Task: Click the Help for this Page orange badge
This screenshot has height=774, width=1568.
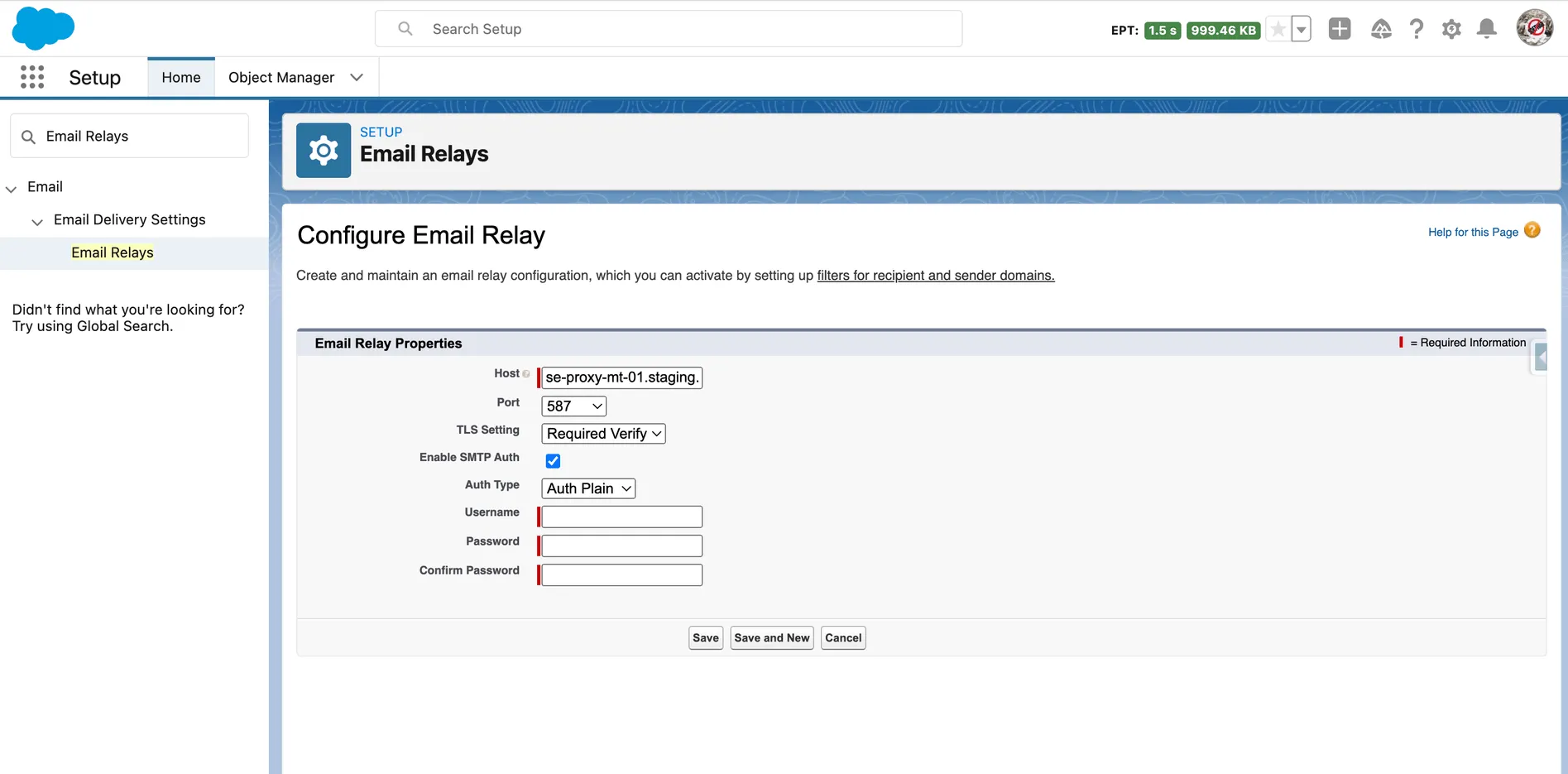Action: click(1532, 230)
